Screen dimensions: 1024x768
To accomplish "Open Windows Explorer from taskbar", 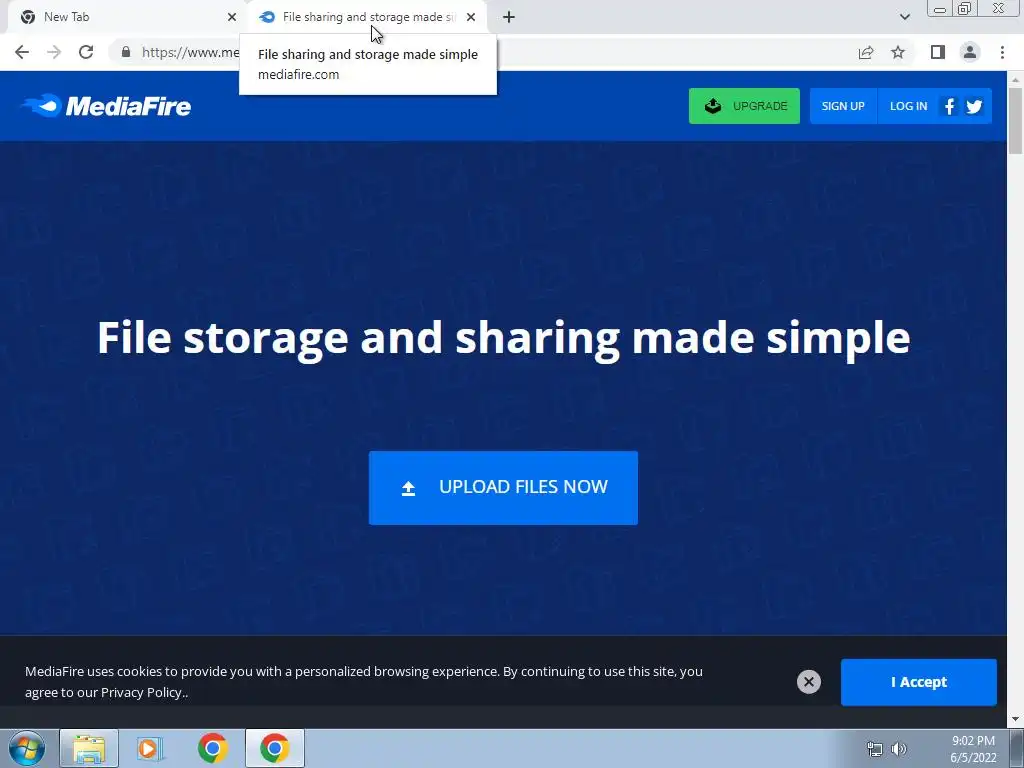I will (89, 748).
